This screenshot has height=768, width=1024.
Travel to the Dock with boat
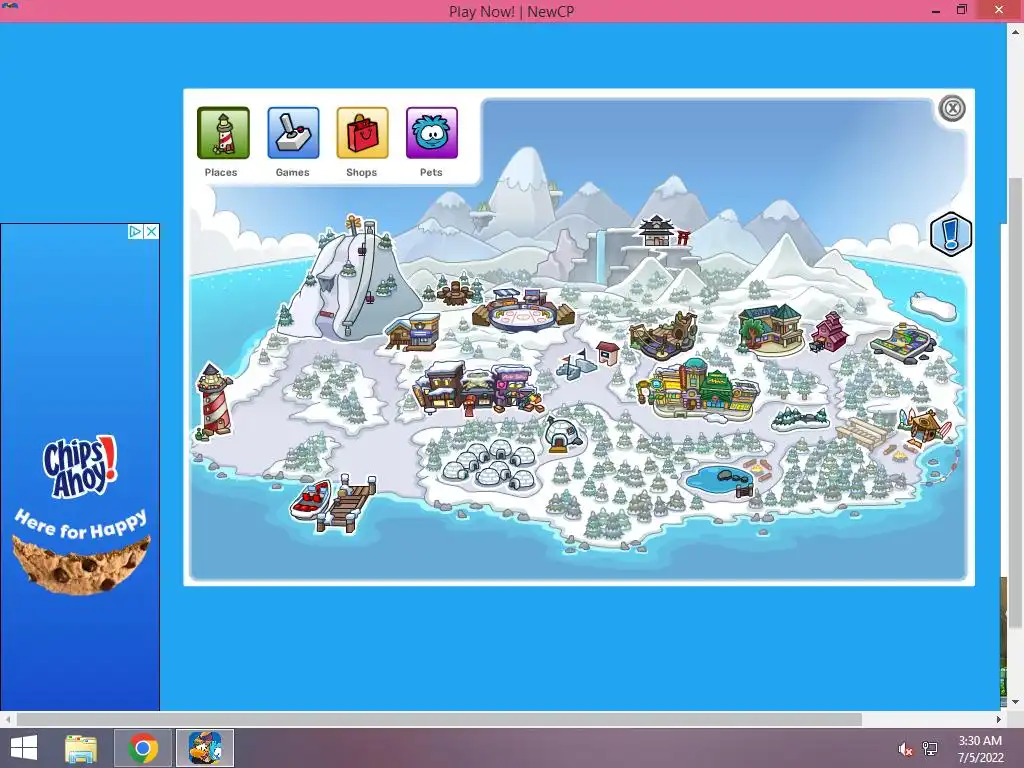point(334,503)
